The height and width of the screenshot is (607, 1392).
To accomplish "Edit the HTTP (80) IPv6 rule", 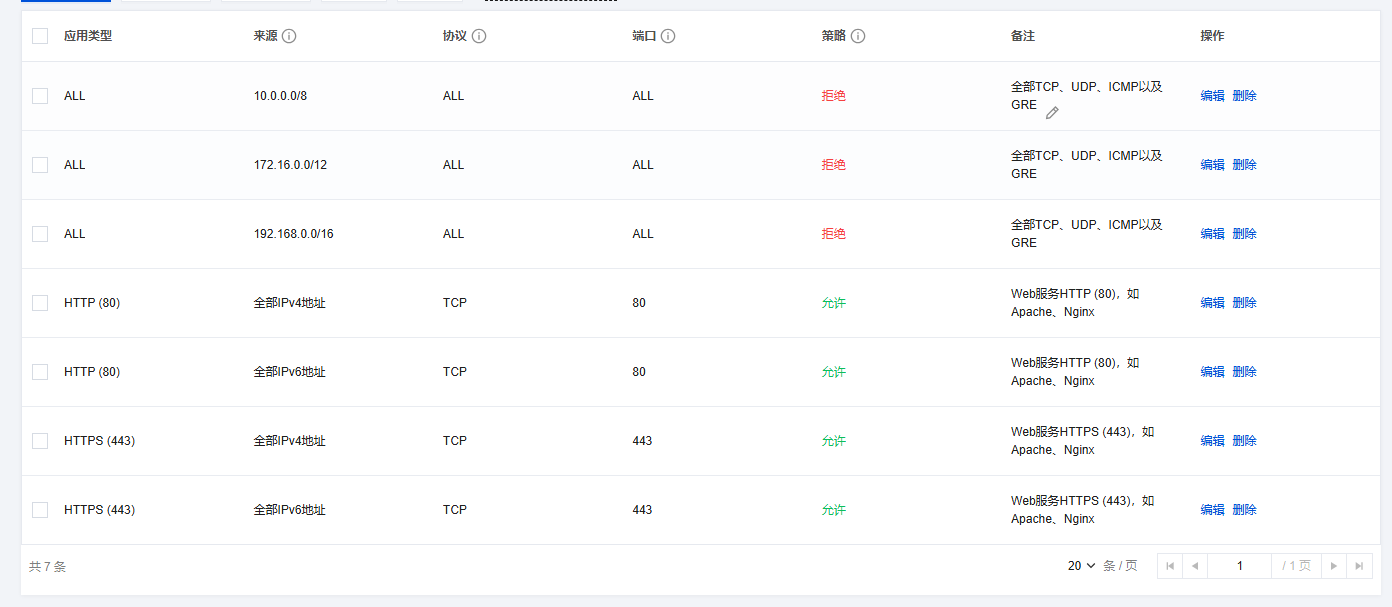I will tap(1212, 372).
